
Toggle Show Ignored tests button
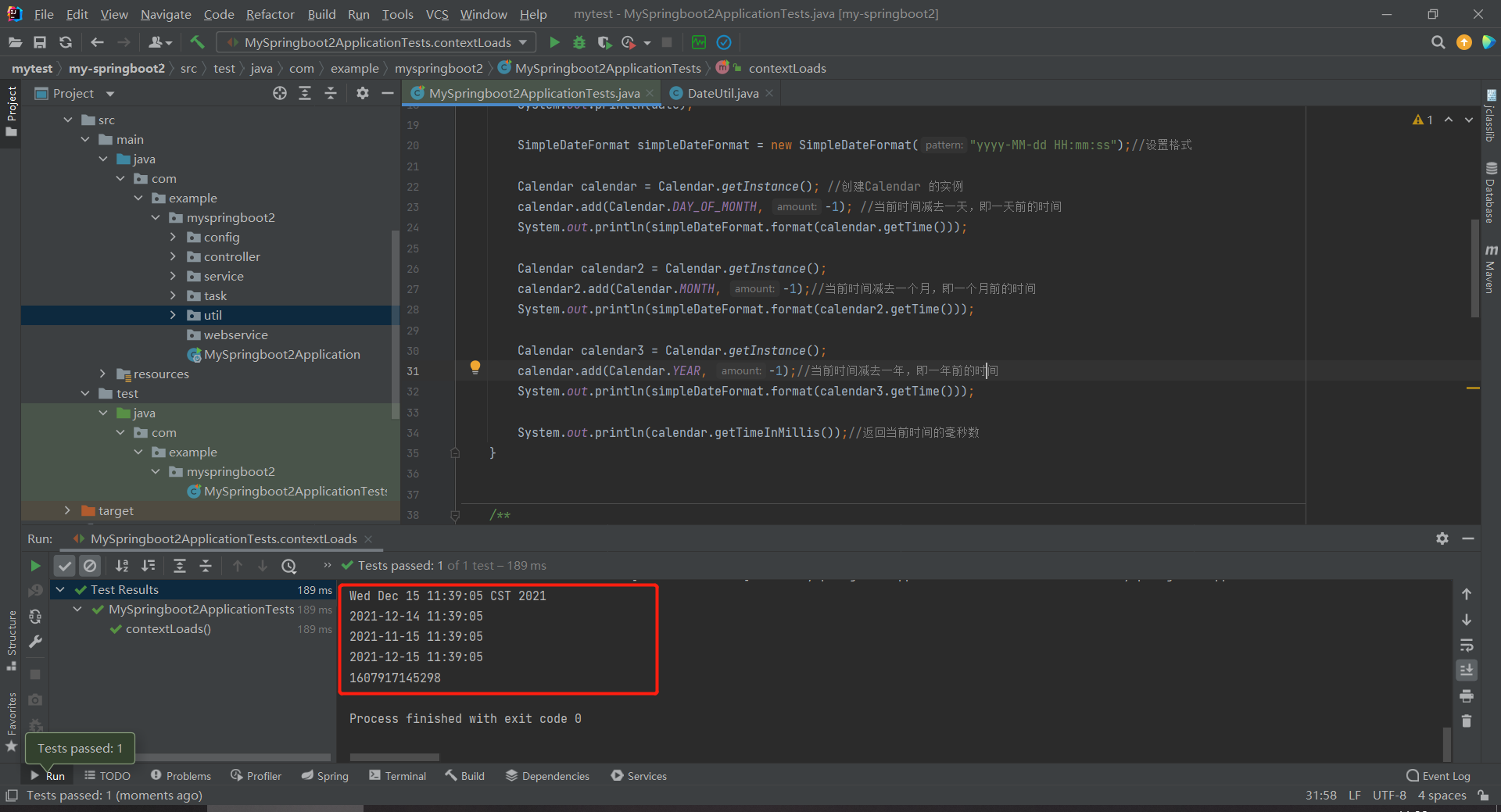coord(90,566)
